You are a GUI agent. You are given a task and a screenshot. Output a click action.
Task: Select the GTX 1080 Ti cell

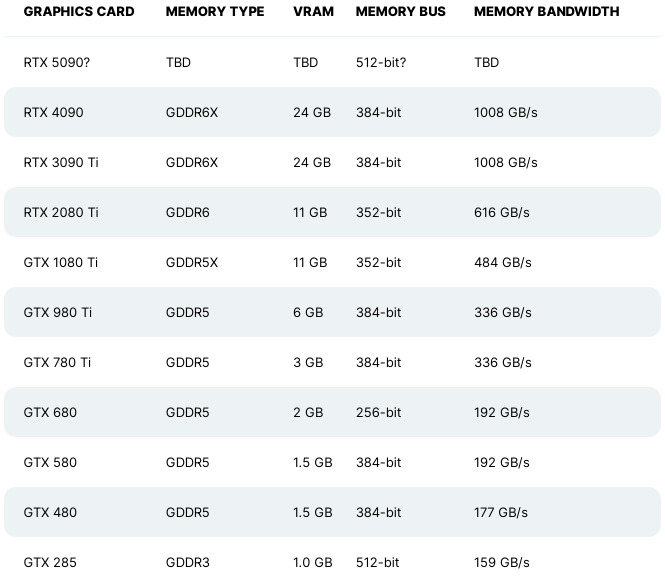(61, 262)
